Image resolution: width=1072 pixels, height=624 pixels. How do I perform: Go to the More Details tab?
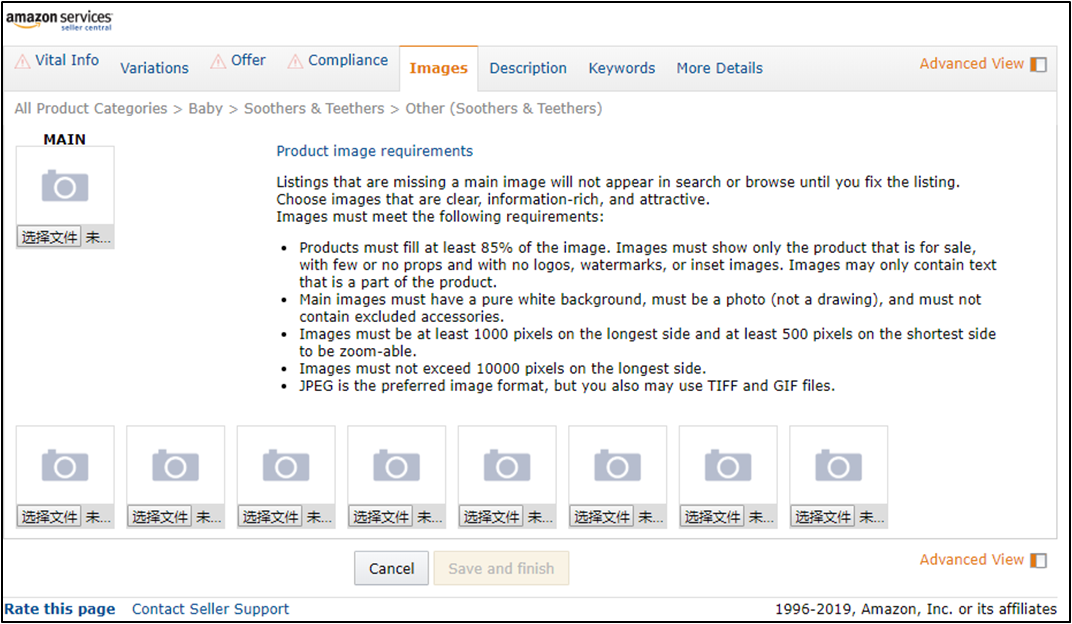(x=719, y=68)
